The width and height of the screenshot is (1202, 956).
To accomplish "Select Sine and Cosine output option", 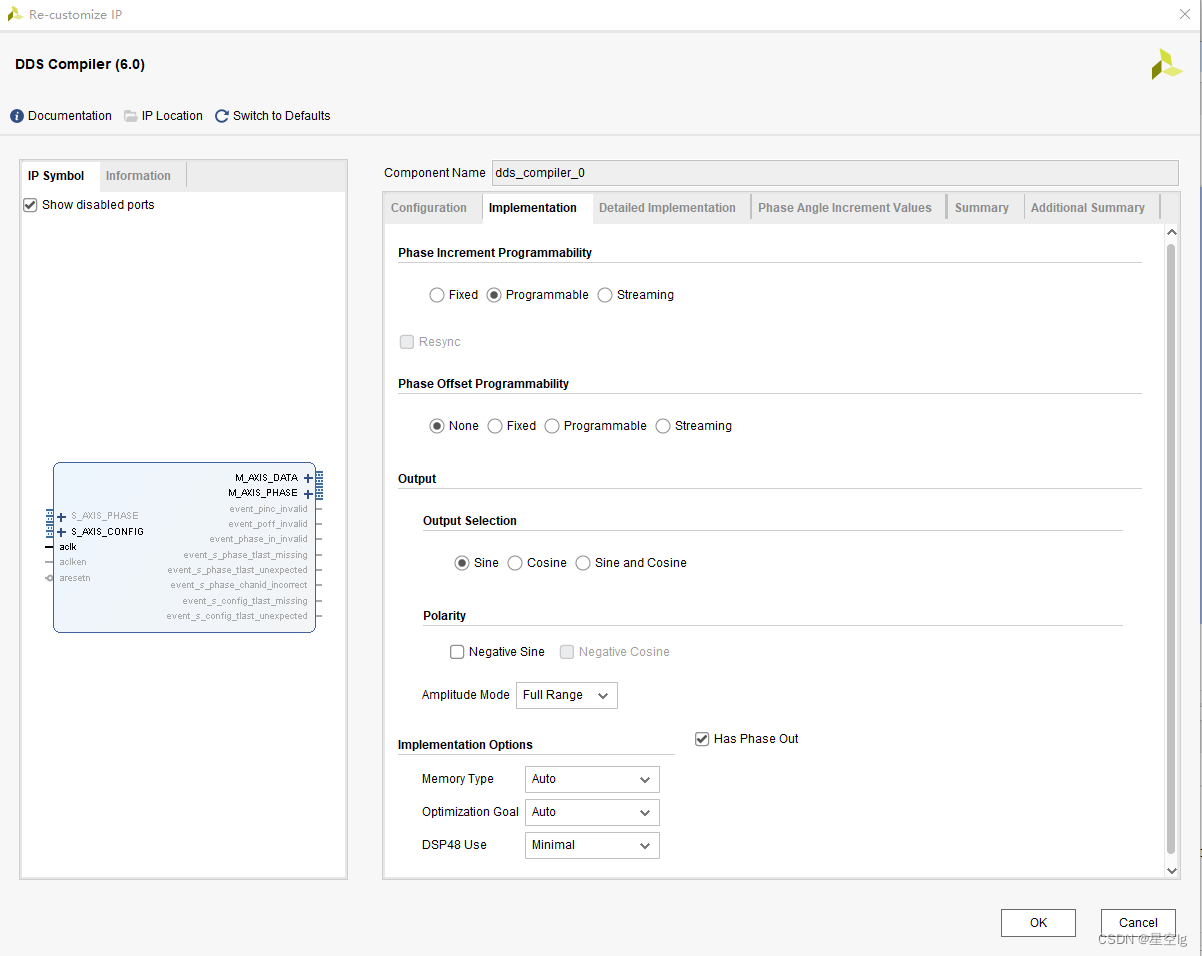I will 583,563.
